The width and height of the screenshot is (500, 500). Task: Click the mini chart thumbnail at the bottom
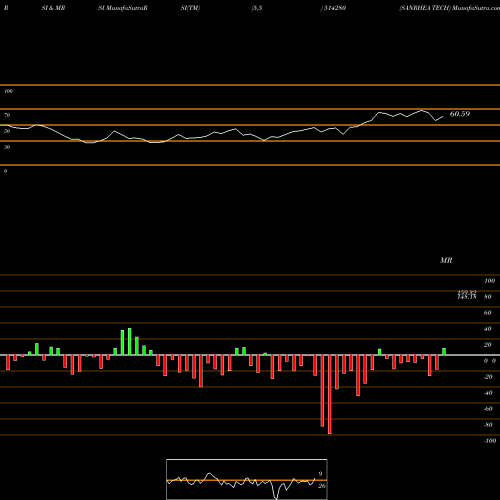[x=247, y=479]
